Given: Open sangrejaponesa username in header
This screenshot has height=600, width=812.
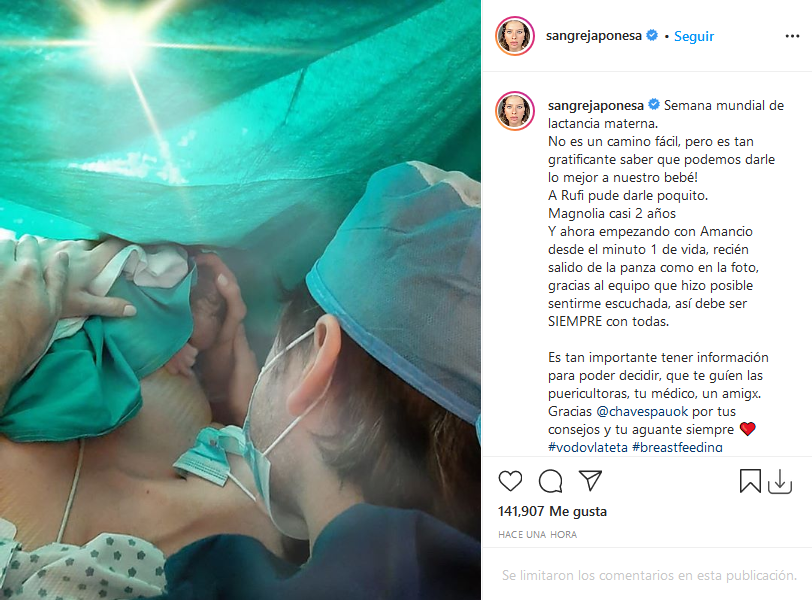Looking at the screenshot, I should pos(593,36).
